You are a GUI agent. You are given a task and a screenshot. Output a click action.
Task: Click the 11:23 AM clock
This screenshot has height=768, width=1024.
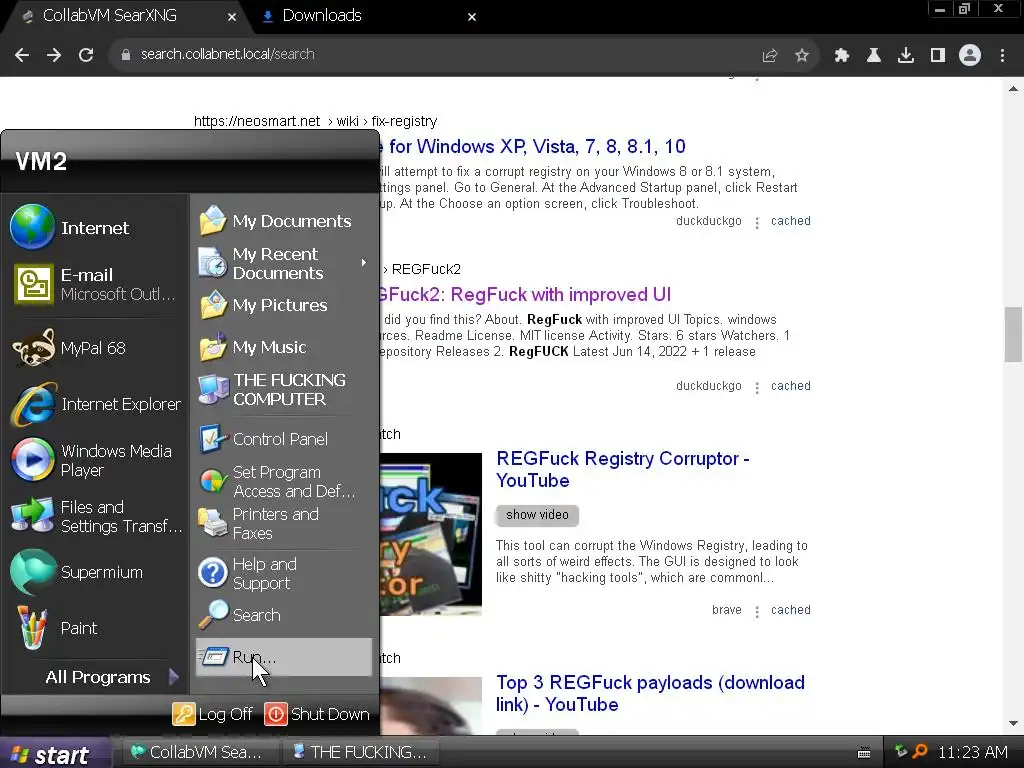pos(972,752)
